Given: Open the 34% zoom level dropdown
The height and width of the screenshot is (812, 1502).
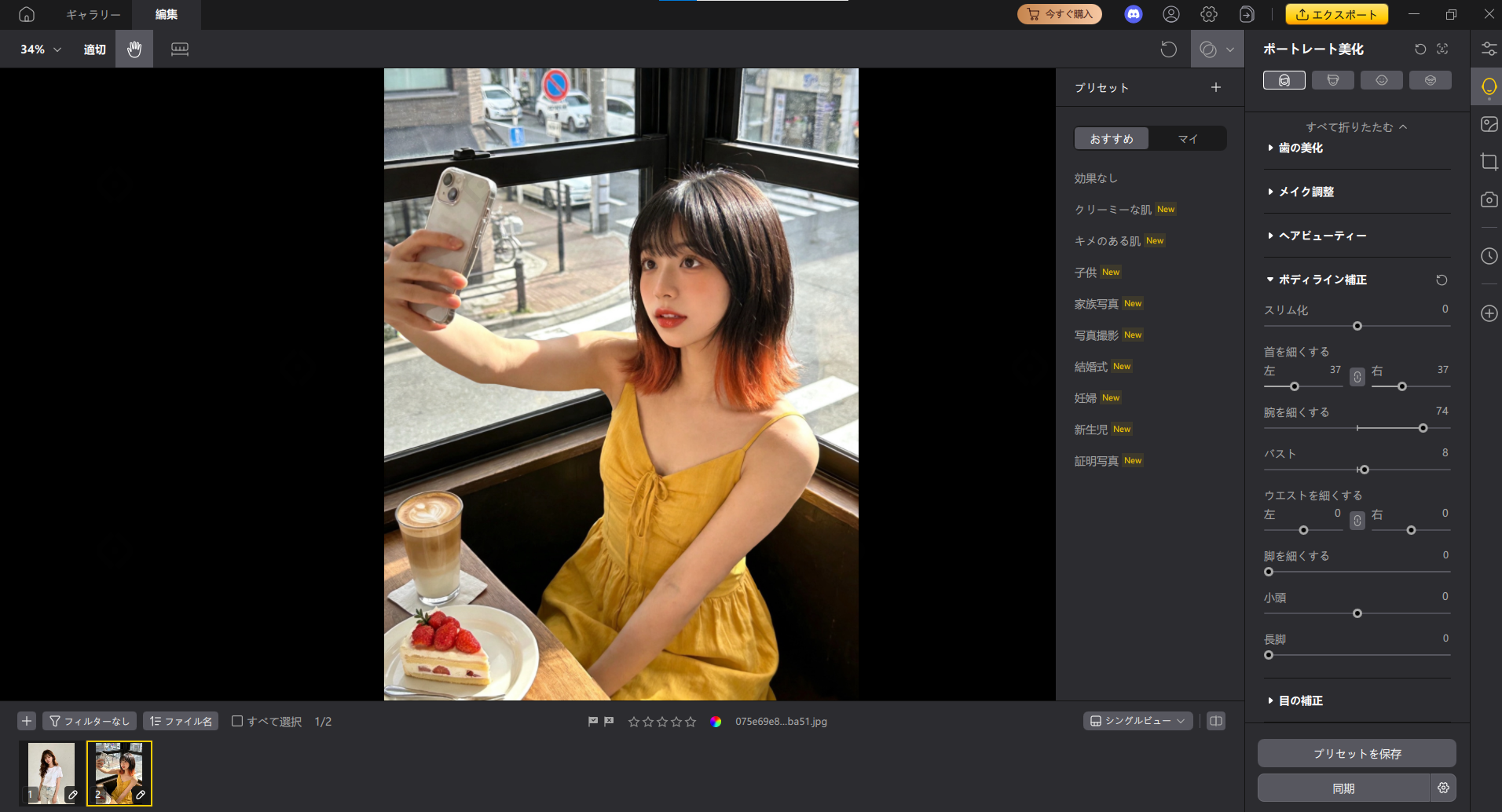Looking at the screenshot, I should [x=38, y=49].
